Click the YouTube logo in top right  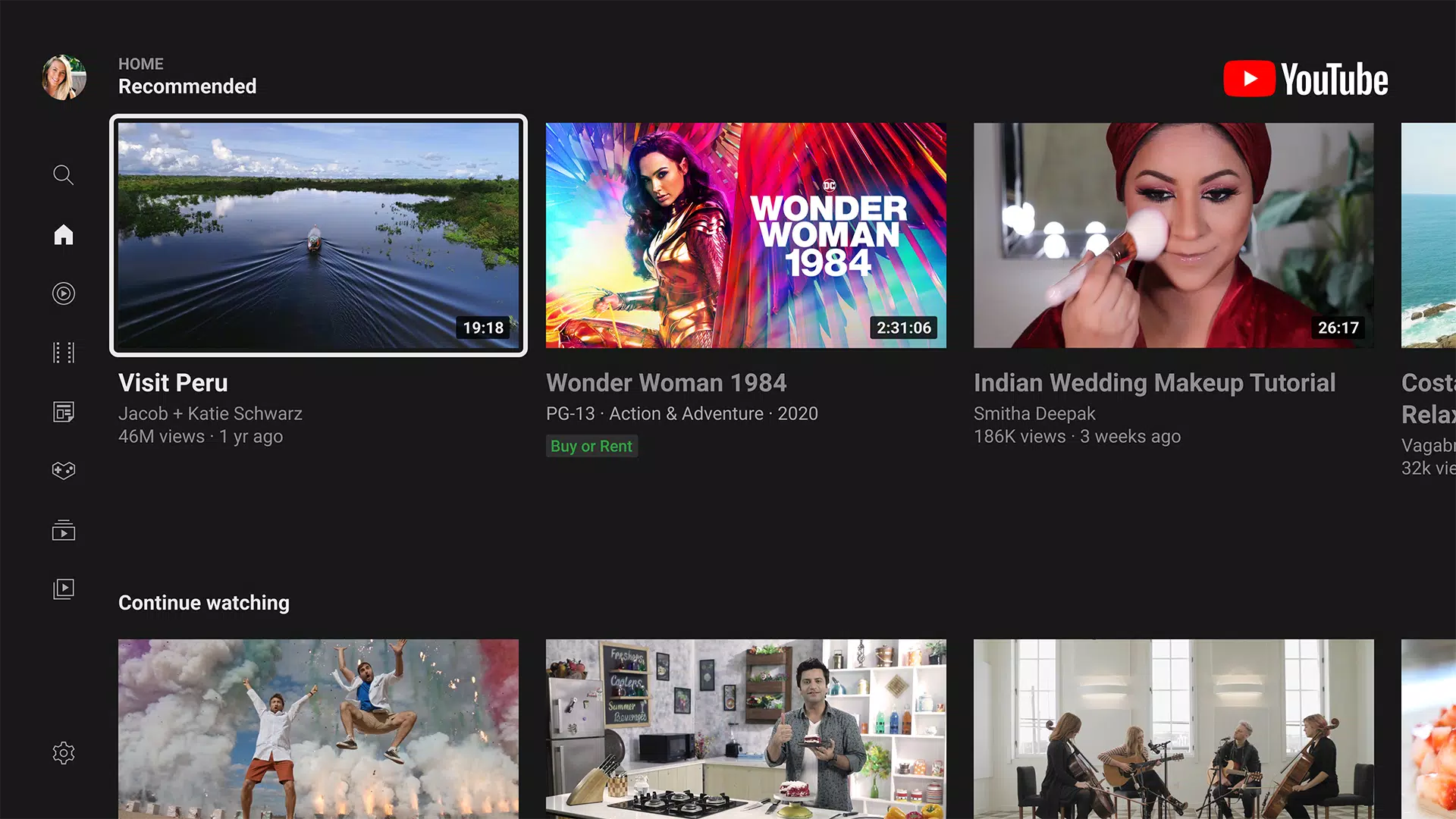click(x=1306, y=79)
